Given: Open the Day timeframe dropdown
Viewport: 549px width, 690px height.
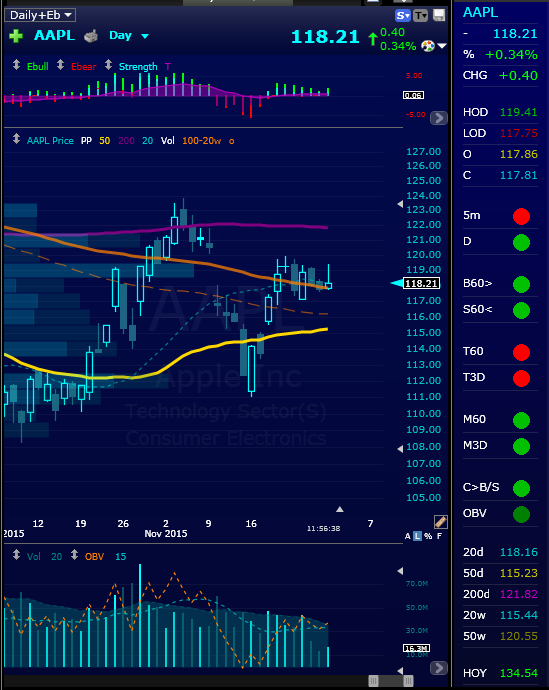Looking at the screenshot, I should [129, 36].
